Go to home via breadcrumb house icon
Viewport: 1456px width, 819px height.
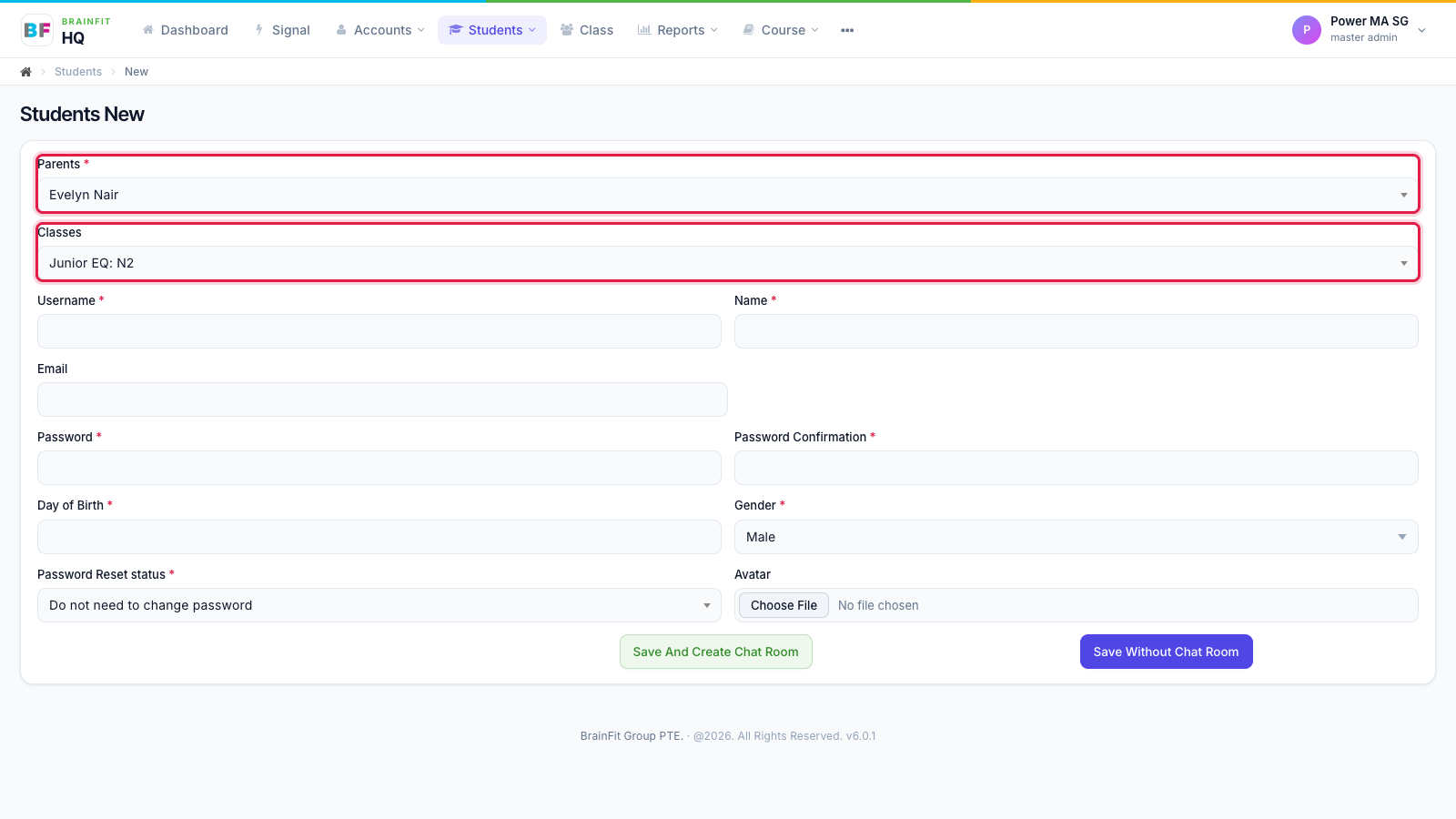pos(26,72)
